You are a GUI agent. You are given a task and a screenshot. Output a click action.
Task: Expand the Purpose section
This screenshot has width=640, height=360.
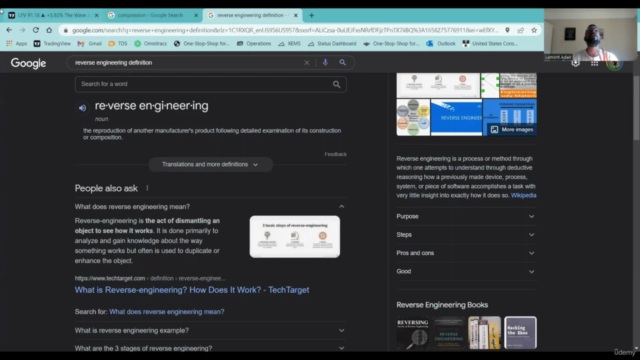(x=466, y=216)
